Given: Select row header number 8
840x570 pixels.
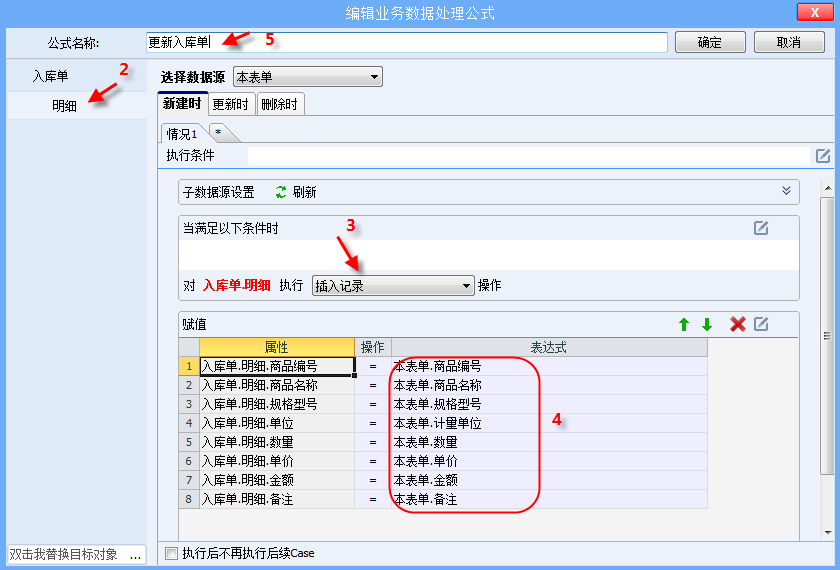Looking at the screenshot, I should (x=189, y=499).
